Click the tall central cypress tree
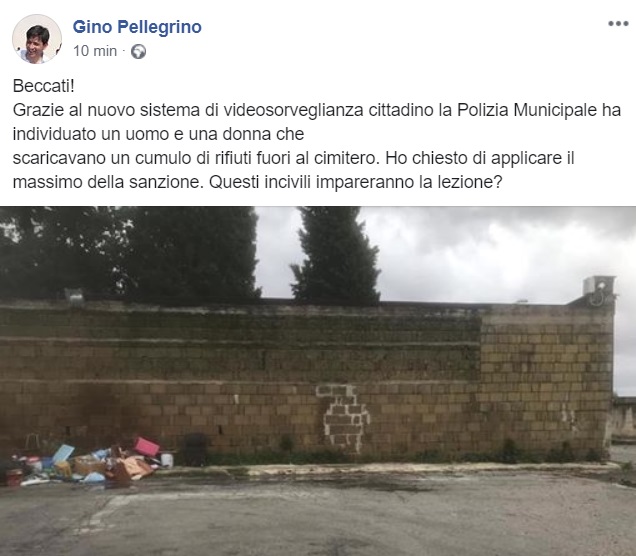The height and width of the screenshot is (556, 636). point(335,255)
